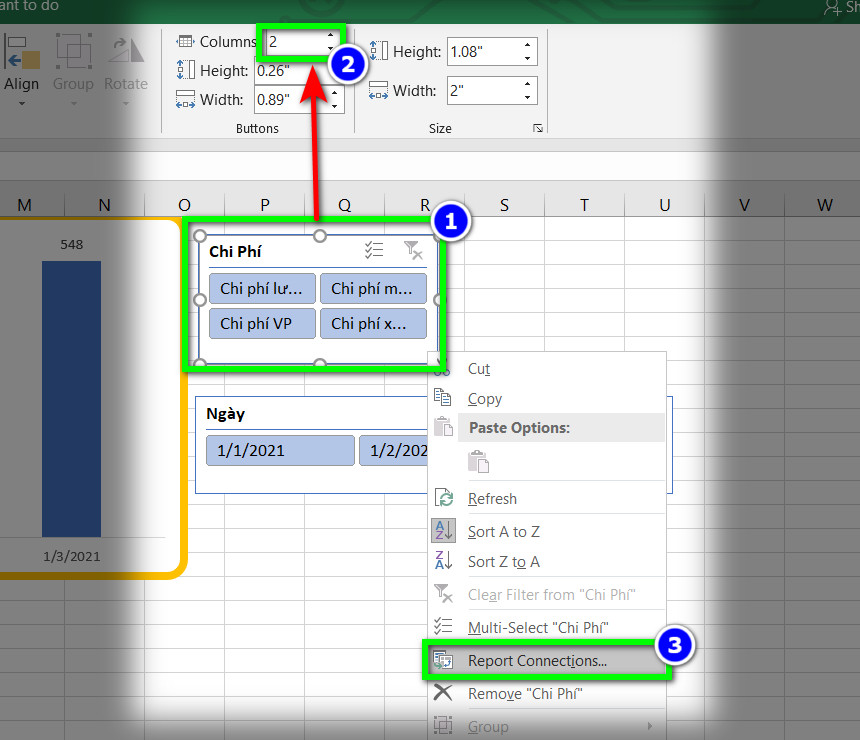860x740 pixels.
Task: Click the Size Width input field
Action: pyautogui.click(x=483, y=91)
